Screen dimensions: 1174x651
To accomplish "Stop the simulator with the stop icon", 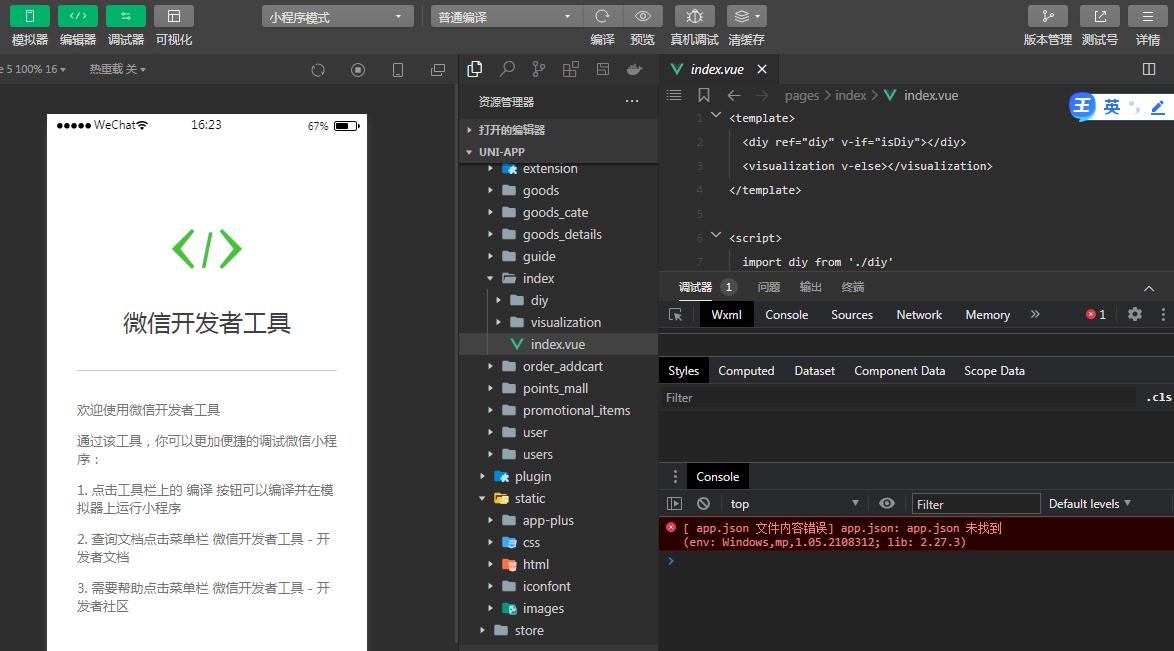I will coord(358,70).
